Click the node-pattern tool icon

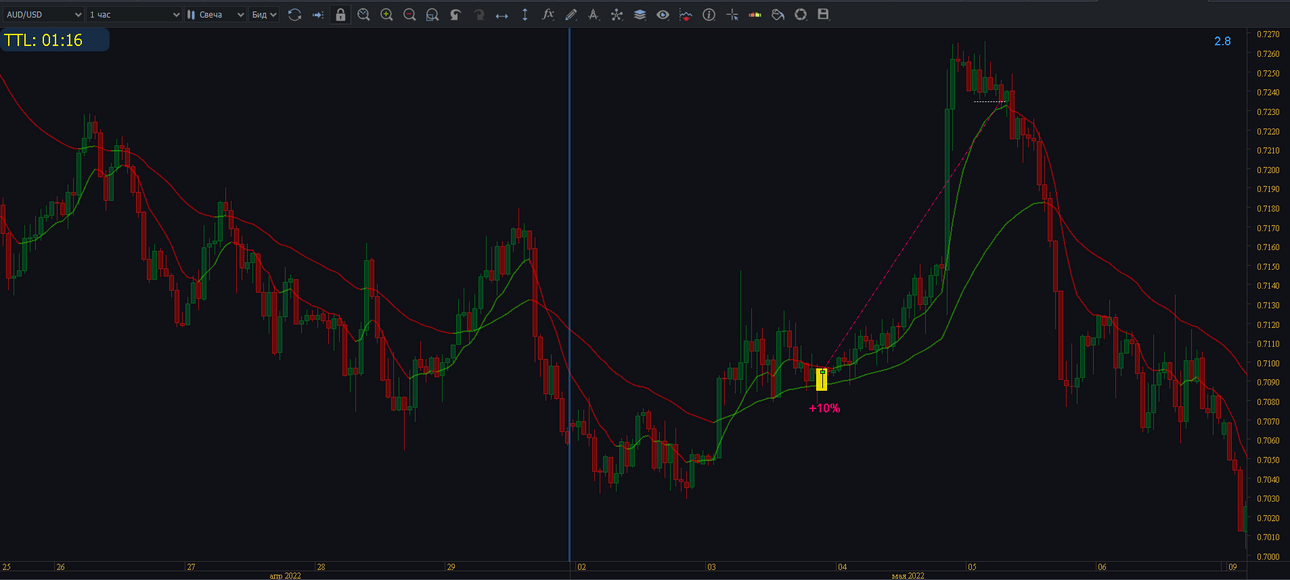click(x=617, y=15)
